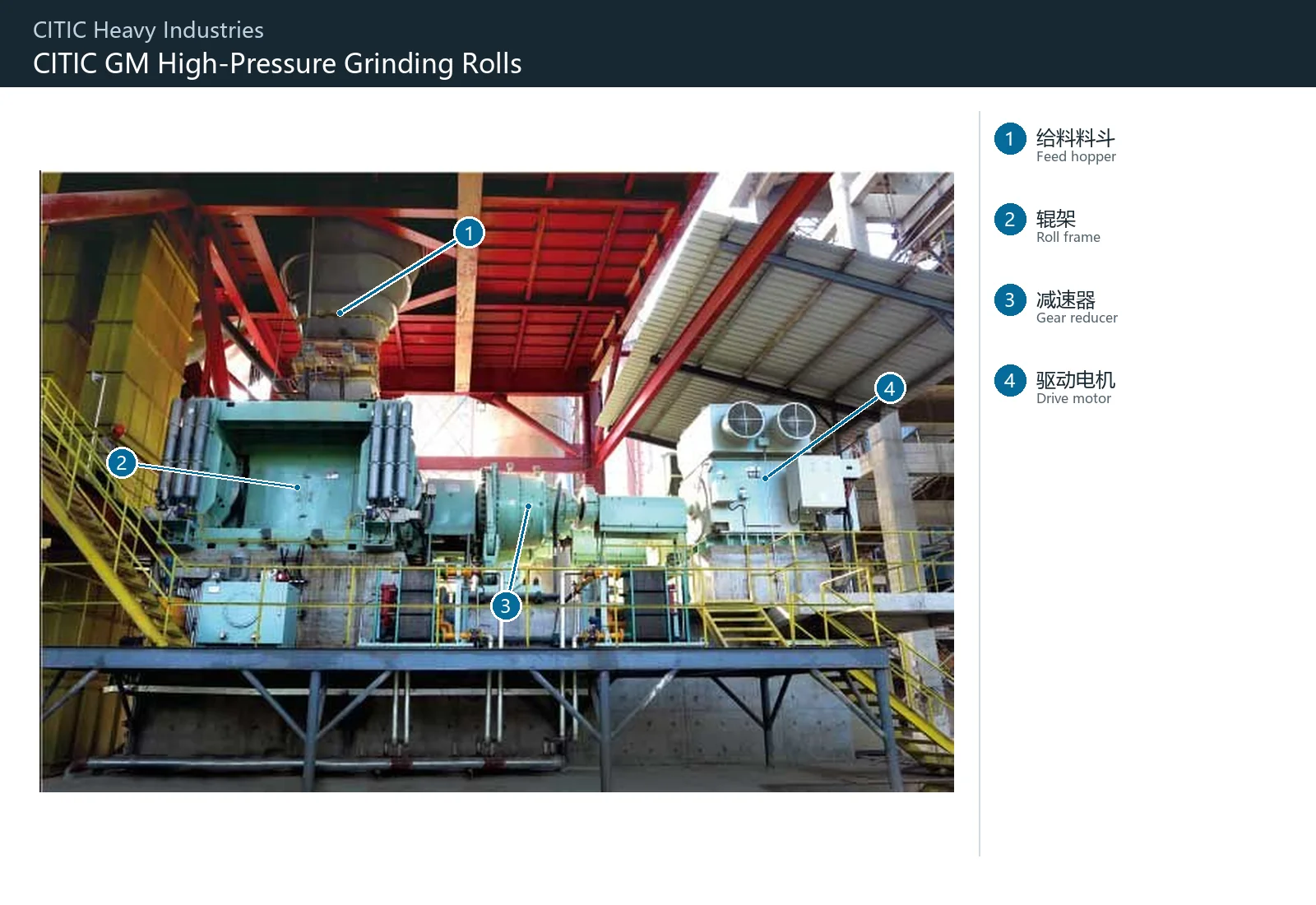Click the number 2 hotspot on the photo
Image resolution: width=1316 pixels, height=905 pixels.
122,462
